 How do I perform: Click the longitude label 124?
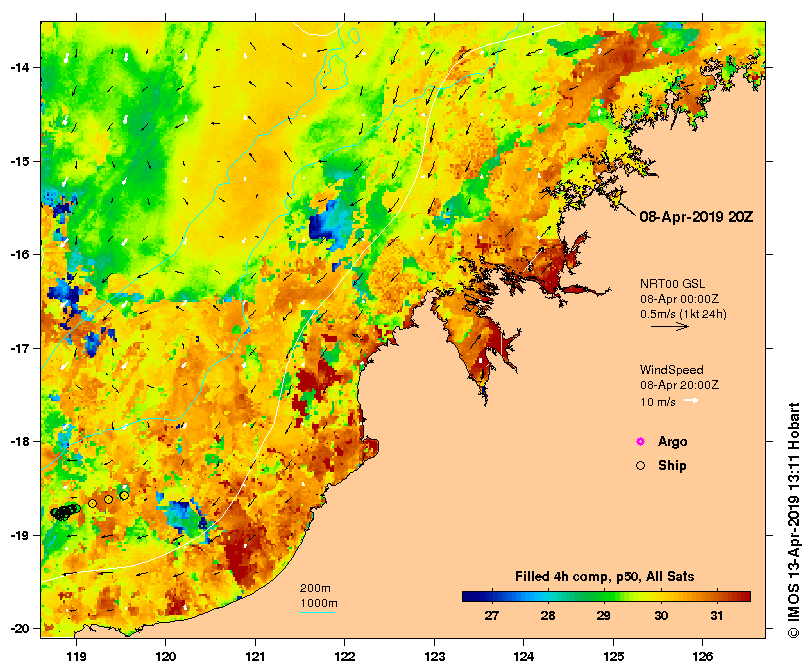click(524, 657)
